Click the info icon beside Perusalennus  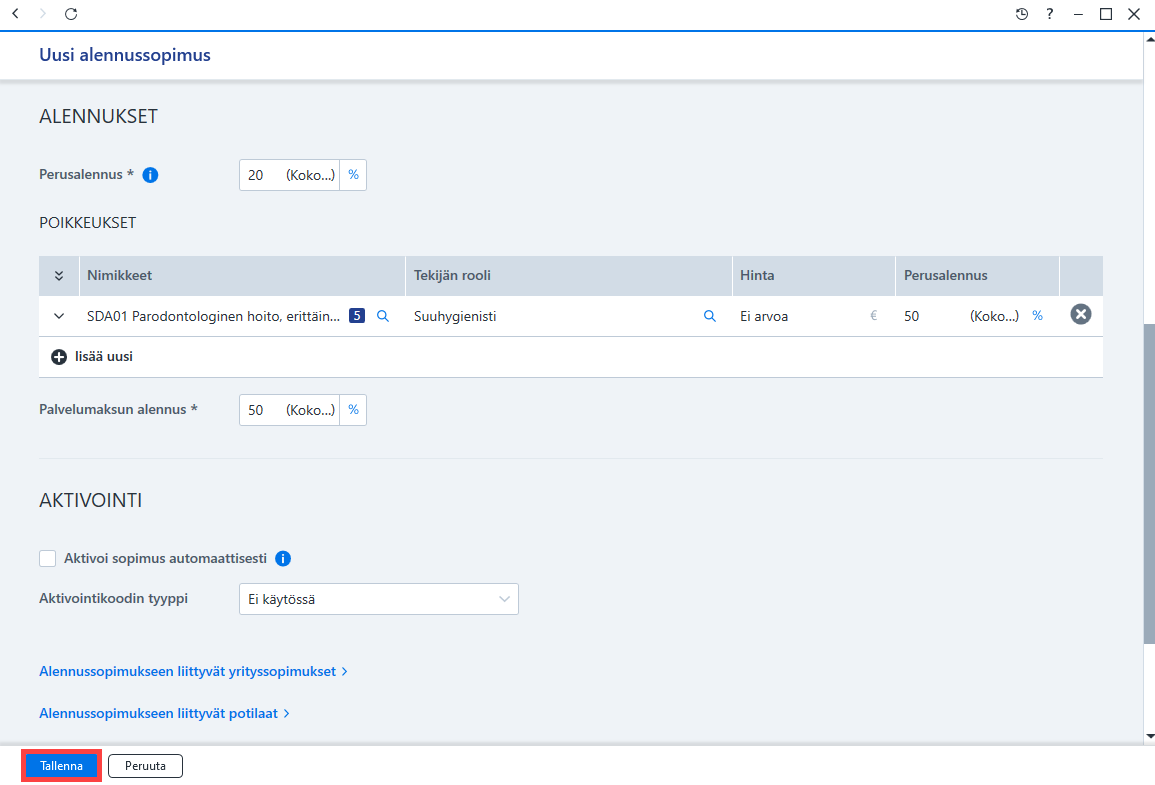tap(150, 175)
